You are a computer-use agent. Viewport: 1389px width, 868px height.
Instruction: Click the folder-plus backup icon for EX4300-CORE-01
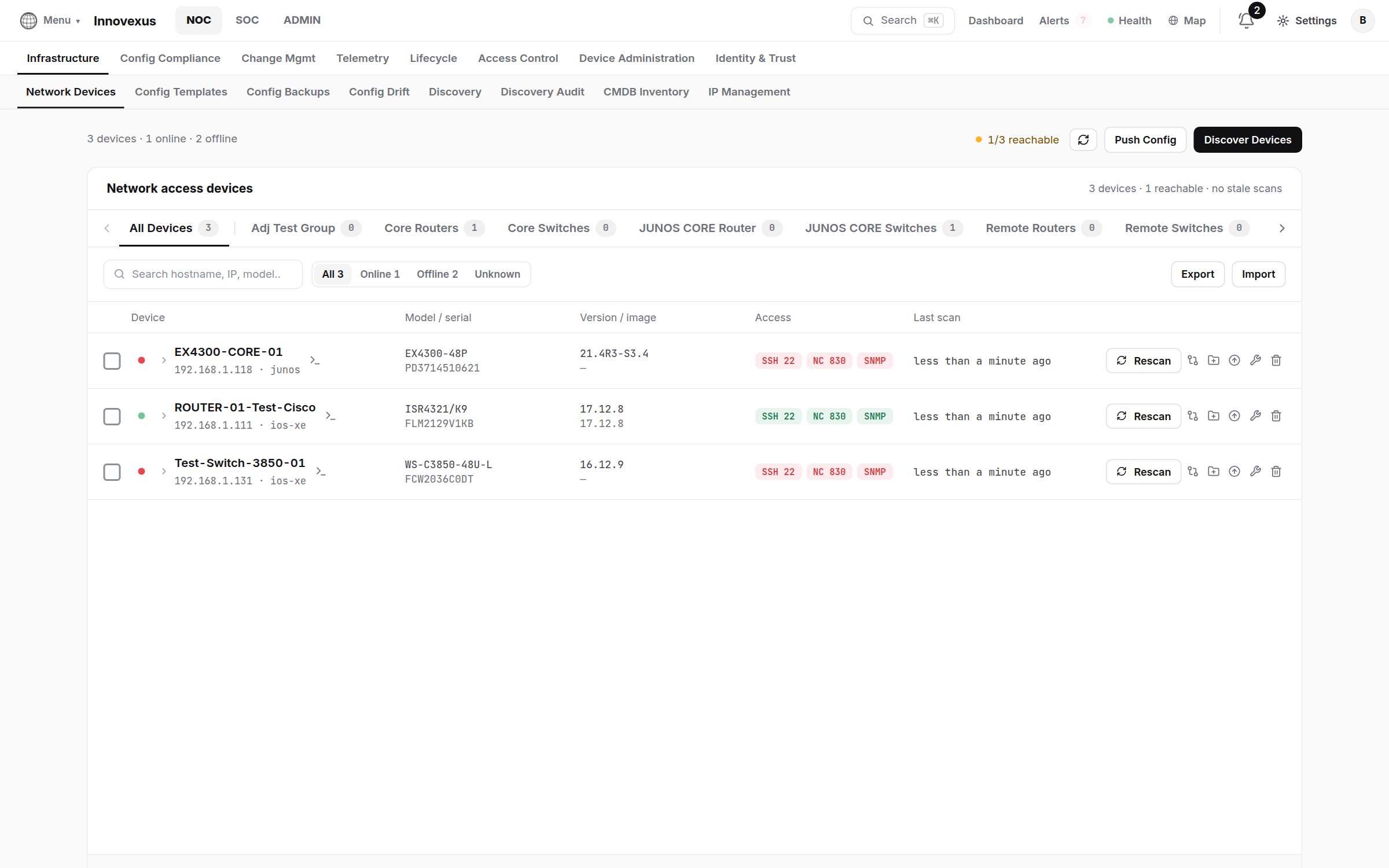click(1214, 360)
